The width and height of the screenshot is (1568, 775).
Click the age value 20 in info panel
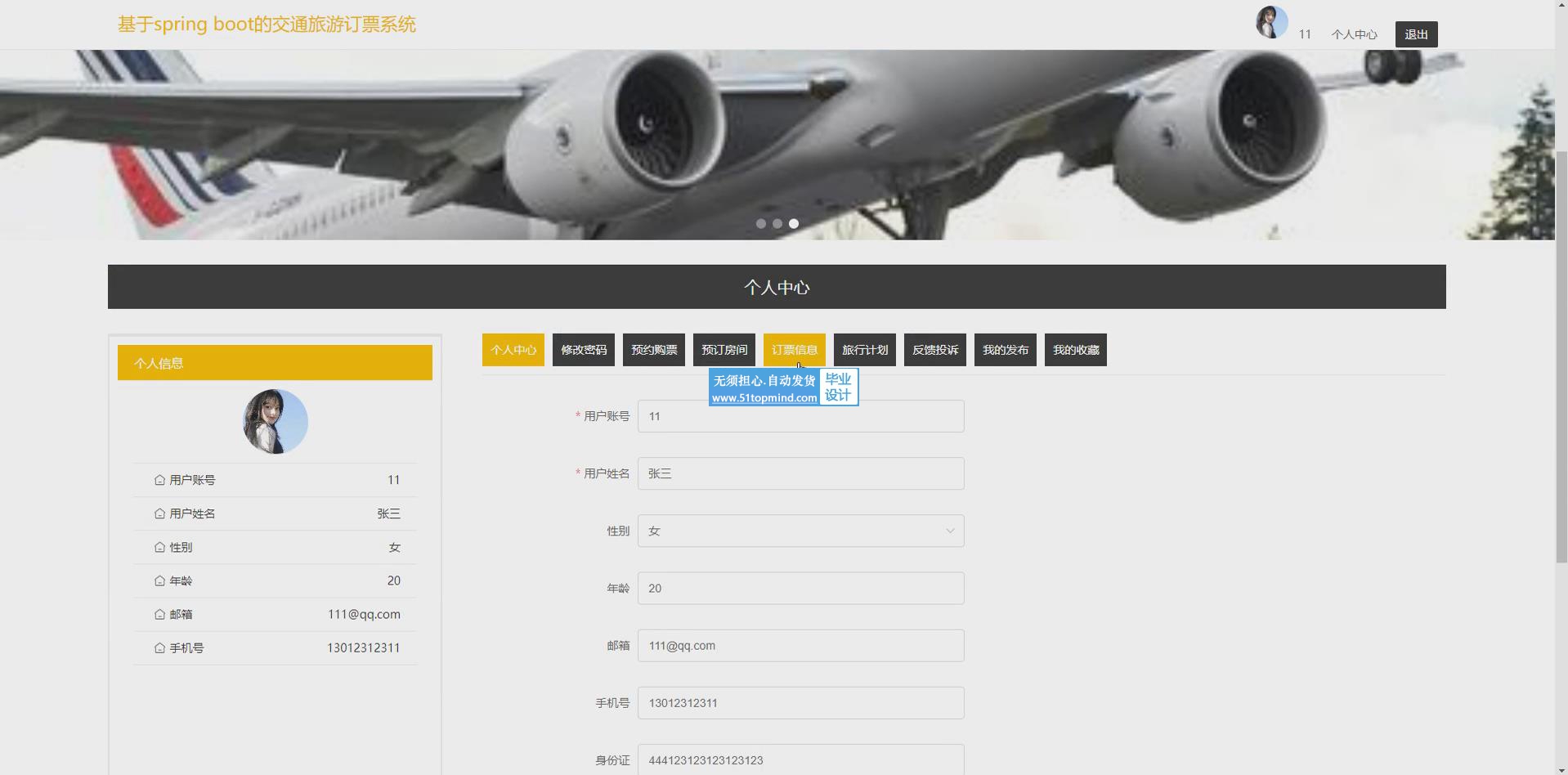393,580
